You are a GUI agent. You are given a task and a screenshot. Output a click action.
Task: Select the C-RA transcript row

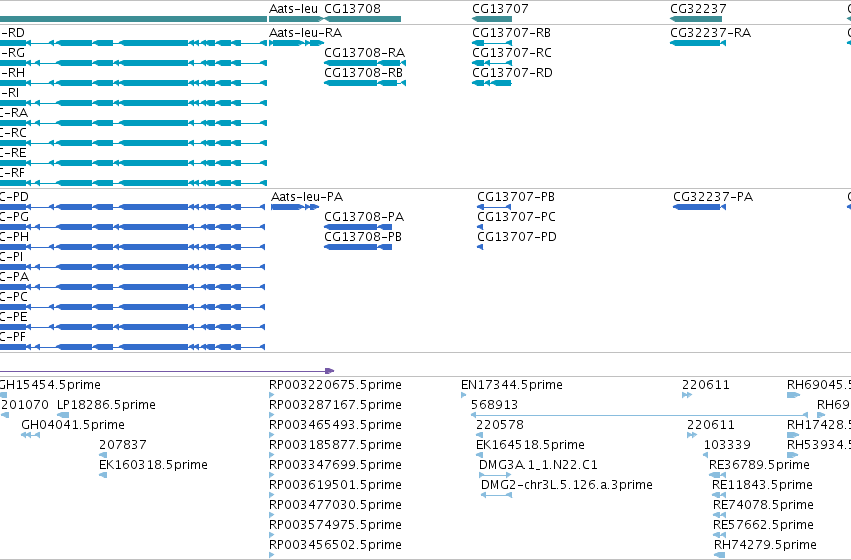(133, 123)
